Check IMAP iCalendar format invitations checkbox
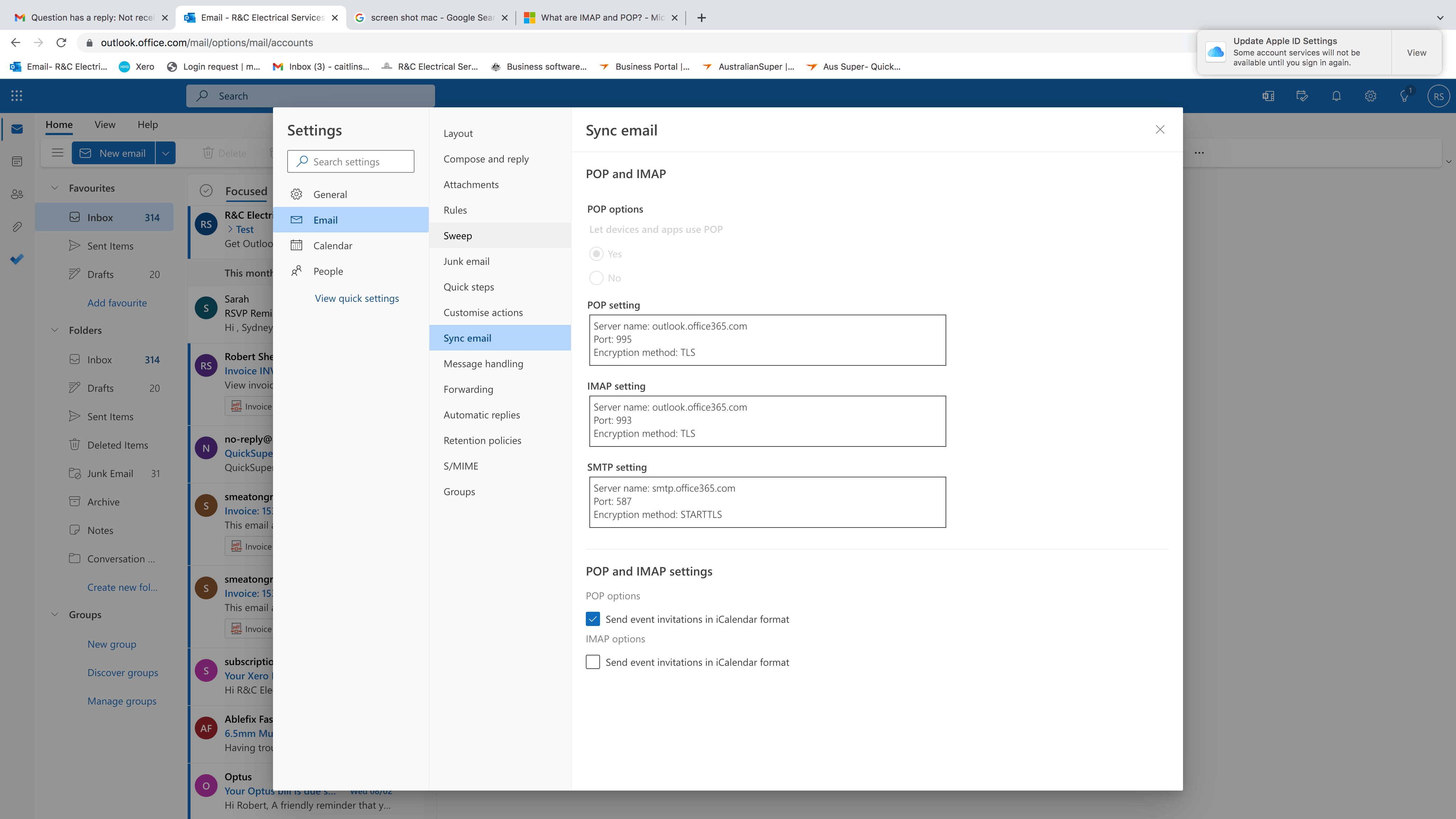The image size is (1456, 819). click(x=592, y=662)
